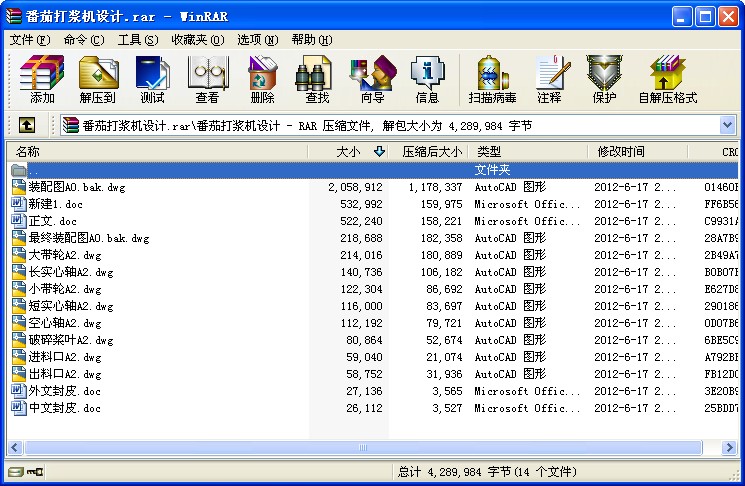The image size is (745, 486).
Task: Open the 帮助(H) menu
Action: pyautogui.click(x=312, y=40)
